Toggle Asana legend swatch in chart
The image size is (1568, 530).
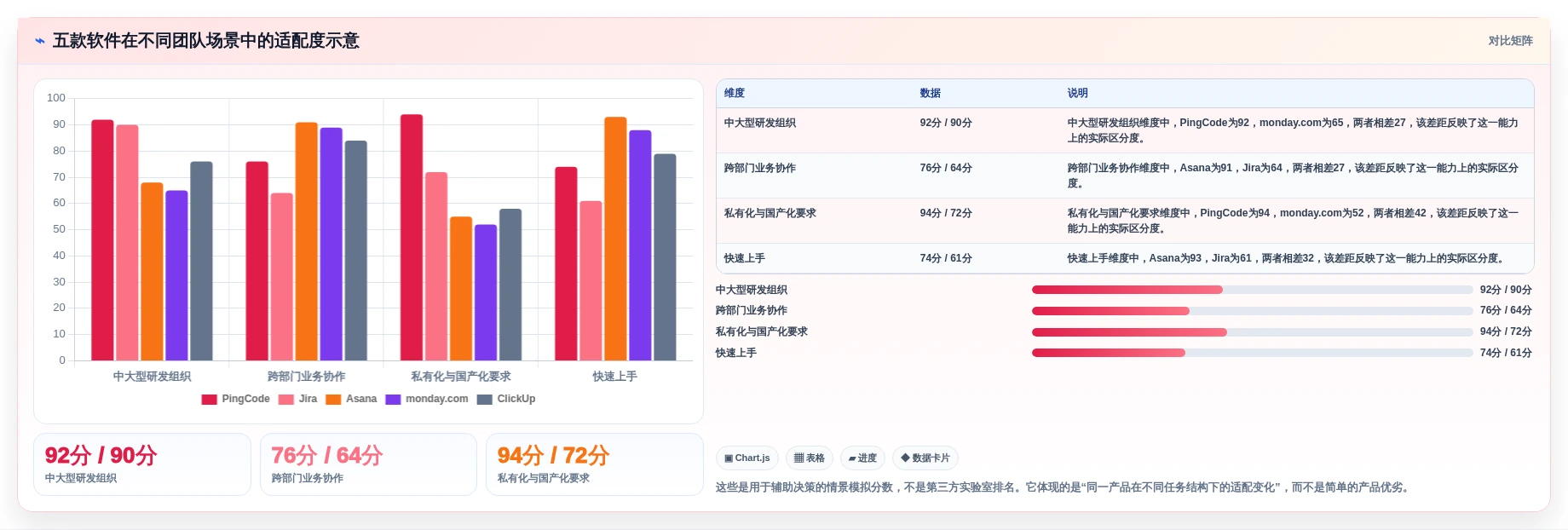click(x=333, y=399)
